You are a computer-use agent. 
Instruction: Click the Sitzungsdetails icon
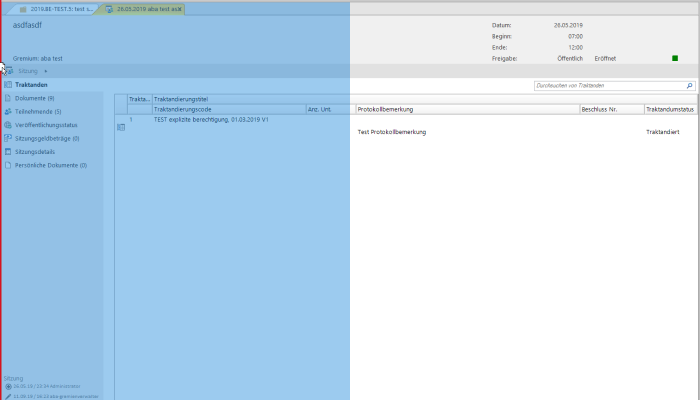[x=8, y=152]
